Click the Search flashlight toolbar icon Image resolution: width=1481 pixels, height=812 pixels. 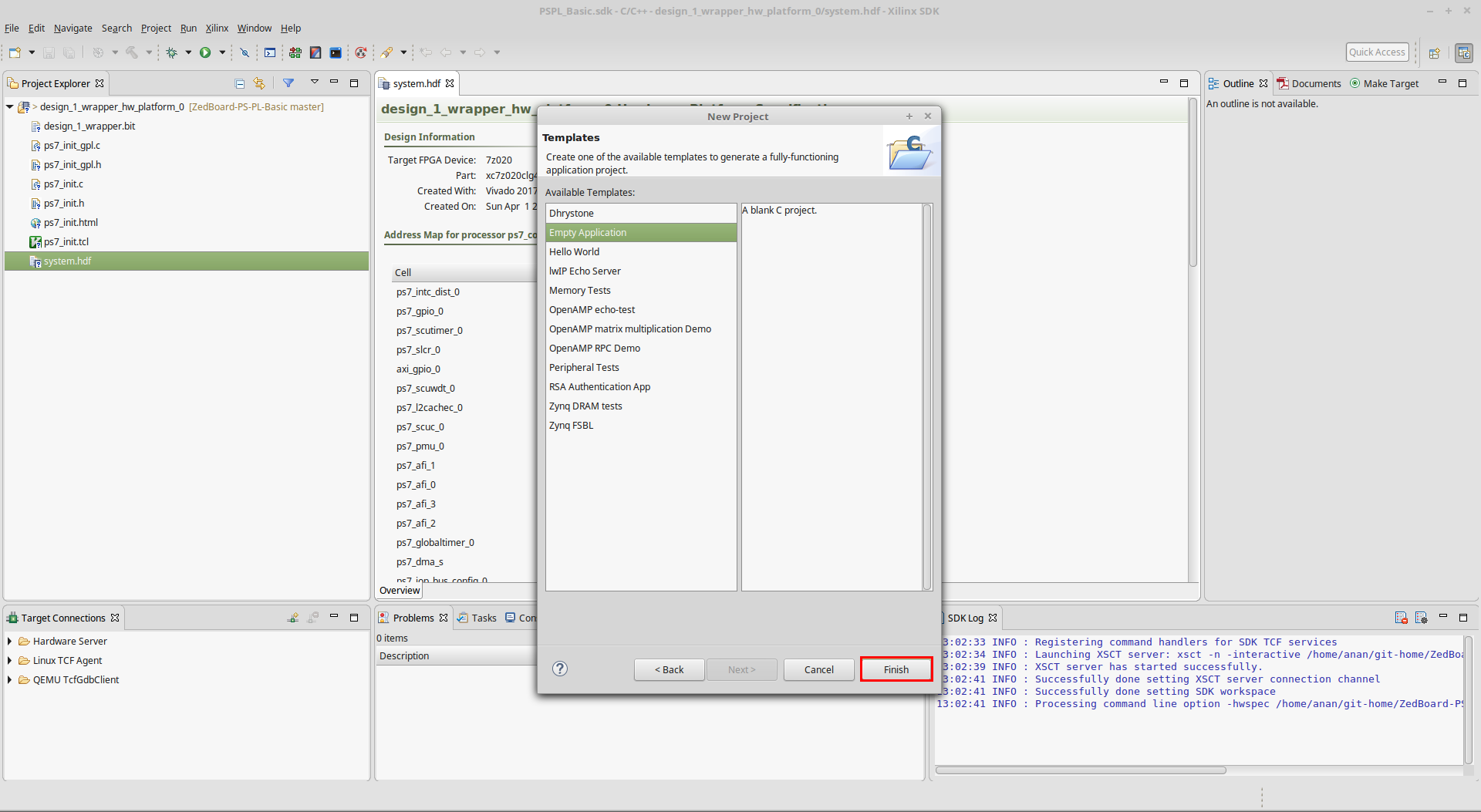386,52
